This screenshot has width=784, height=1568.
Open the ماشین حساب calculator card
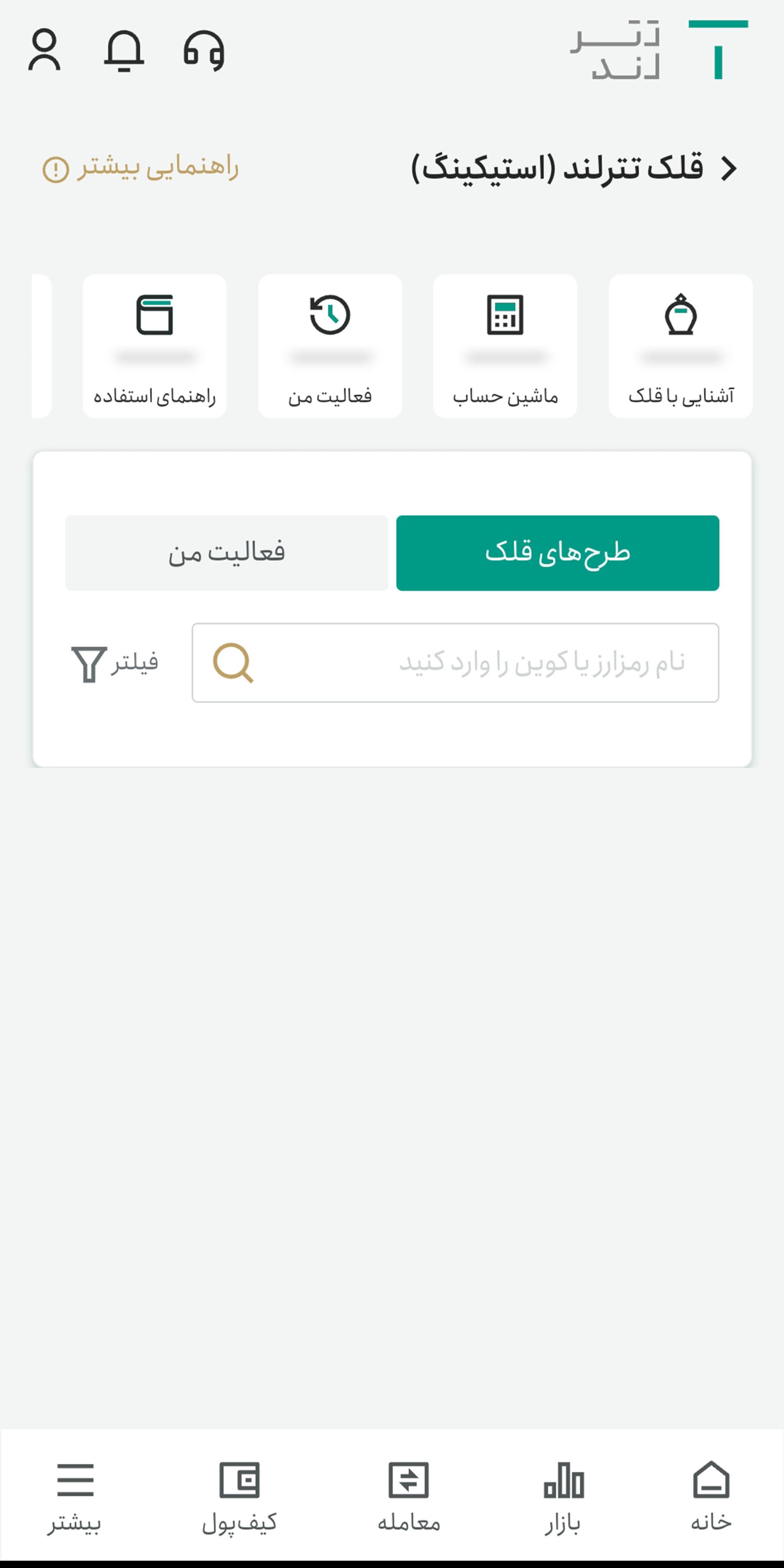coord(505,346)
